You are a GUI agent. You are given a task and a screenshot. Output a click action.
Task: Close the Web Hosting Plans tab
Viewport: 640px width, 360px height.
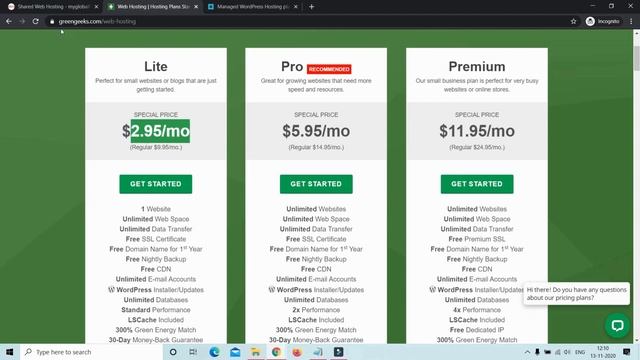196,7
